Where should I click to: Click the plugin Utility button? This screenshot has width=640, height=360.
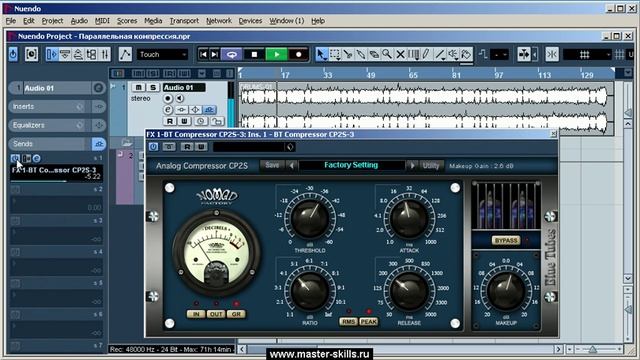coord(431,165)
